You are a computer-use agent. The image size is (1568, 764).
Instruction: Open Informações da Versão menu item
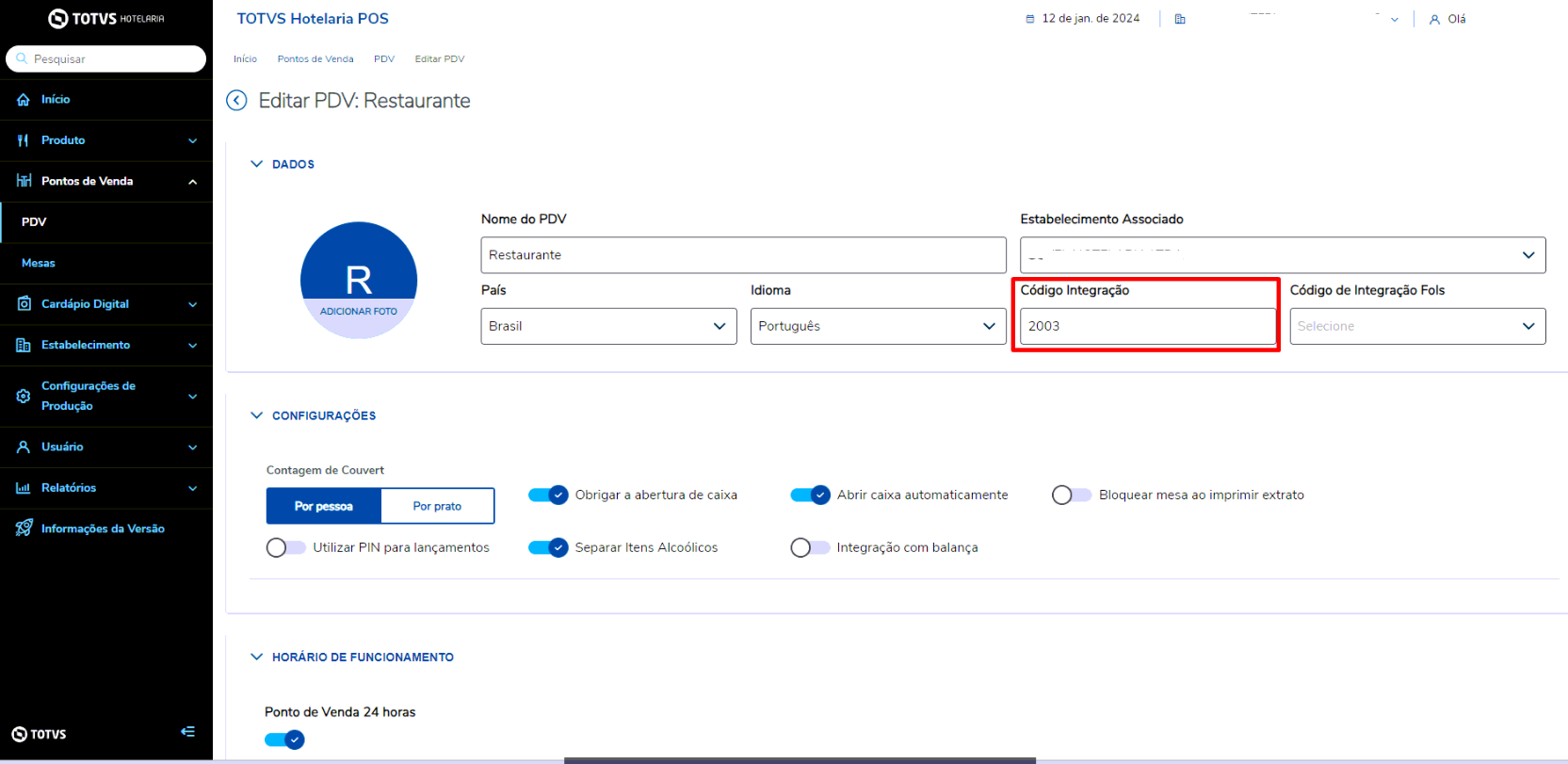(106, 528)
